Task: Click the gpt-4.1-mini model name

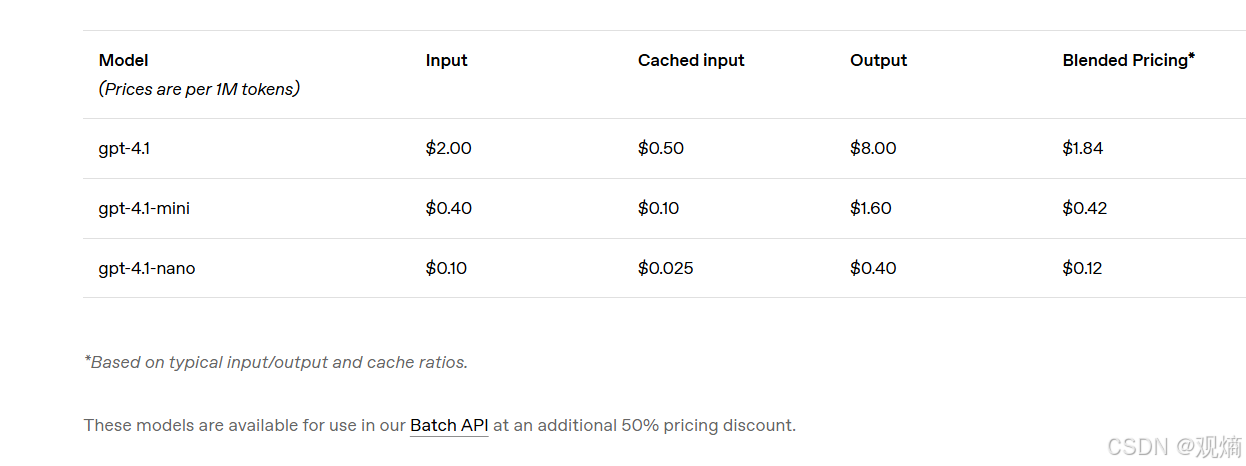Action: pos(144,208)
